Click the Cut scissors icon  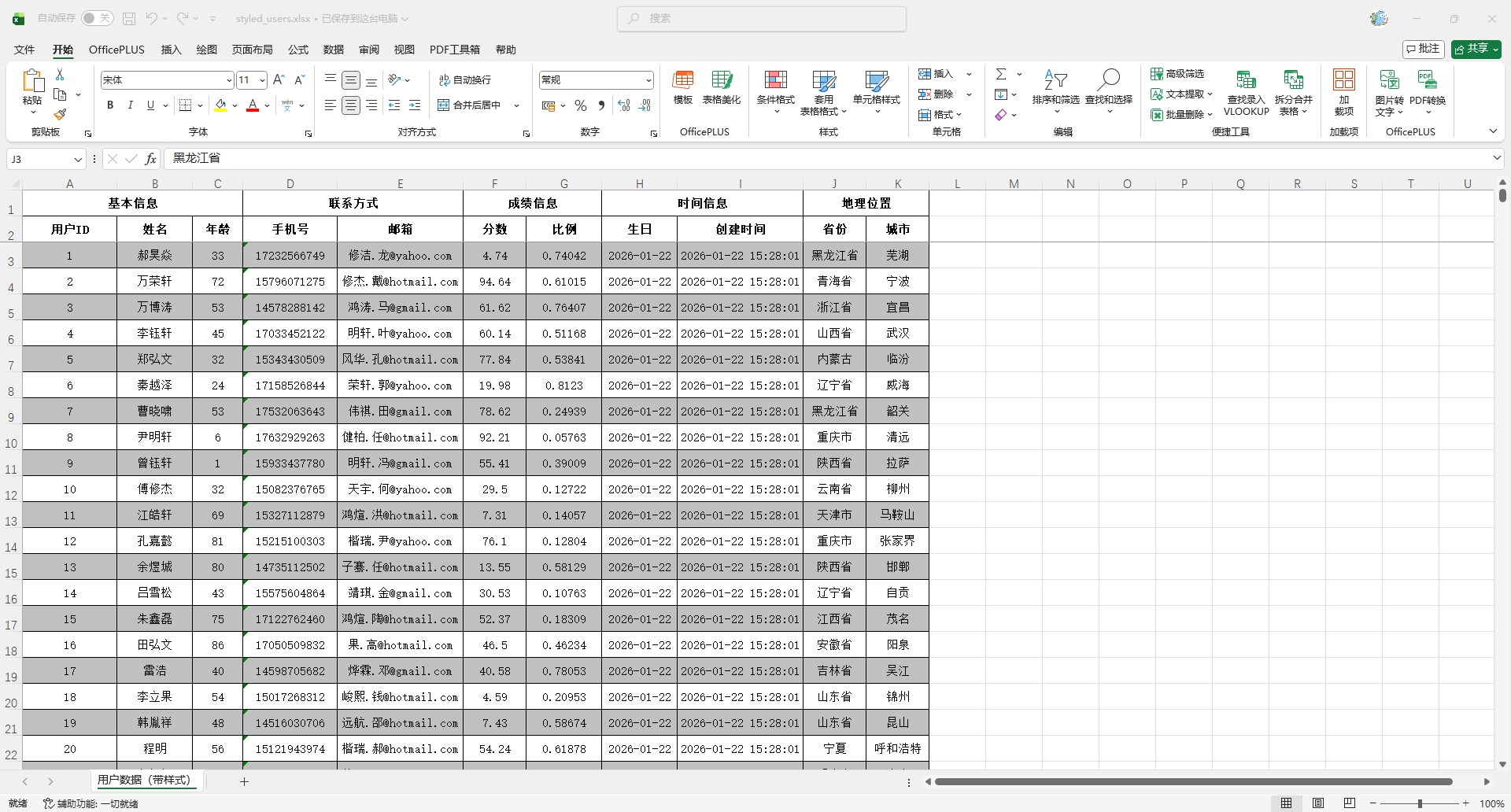pos(60,74)
